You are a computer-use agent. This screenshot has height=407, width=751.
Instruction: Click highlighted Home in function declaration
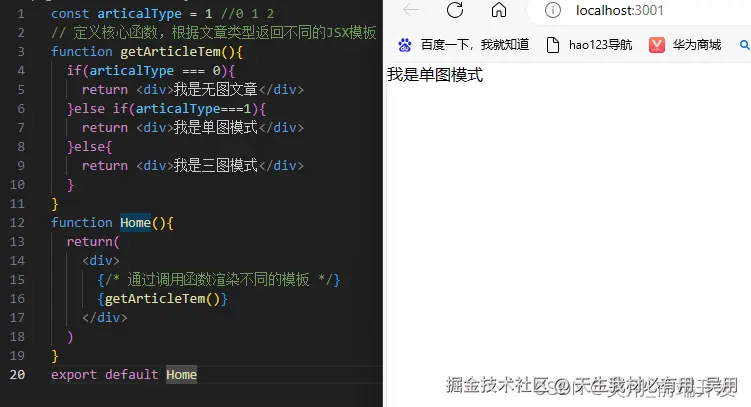click(136, 223)
